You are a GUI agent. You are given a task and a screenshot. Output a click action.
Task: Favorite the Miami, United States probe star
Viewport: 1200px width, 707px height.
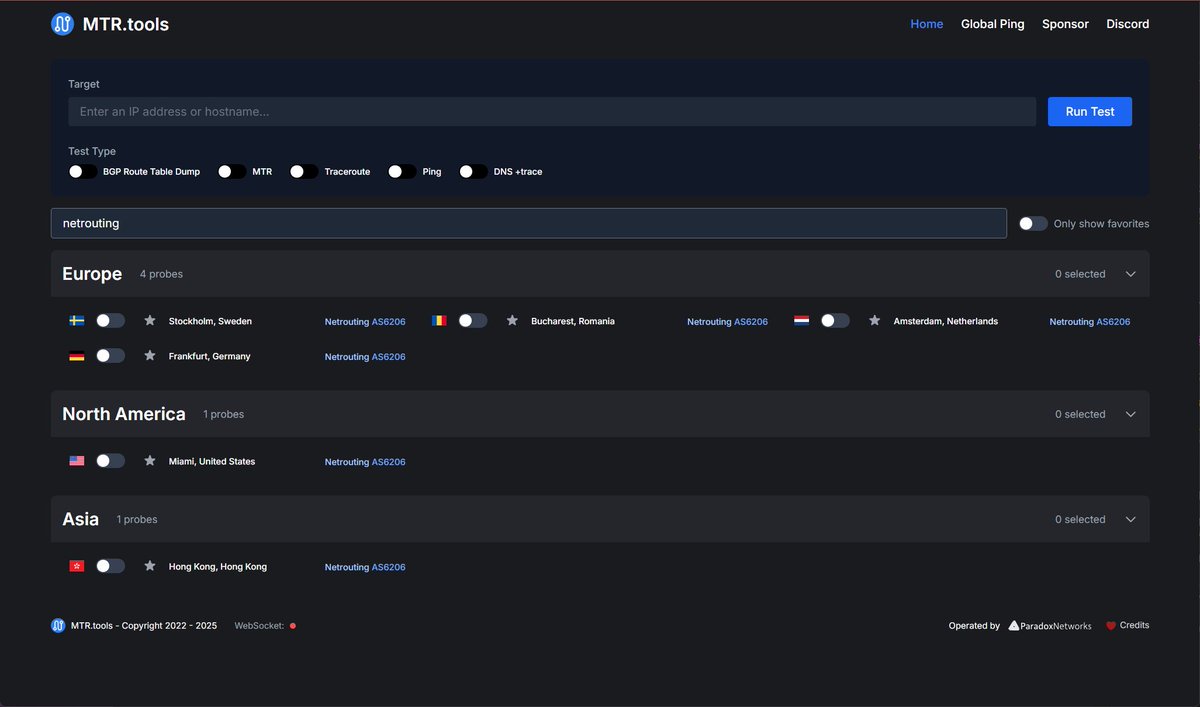pyautogui.click(x=150, y=461)
